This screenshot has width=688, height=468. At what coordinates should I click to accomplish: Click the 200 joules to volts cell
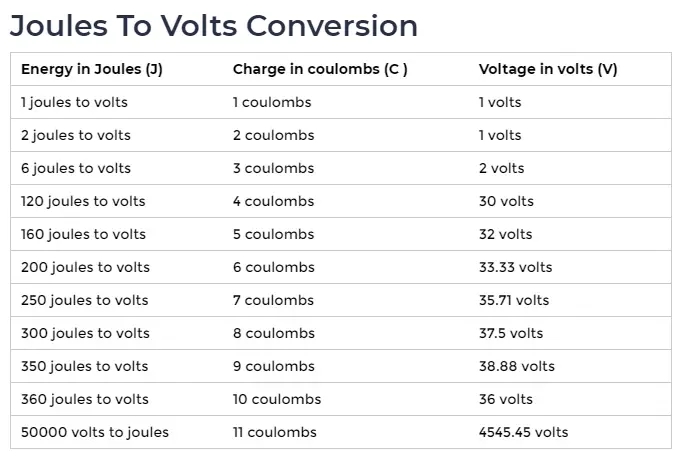(x=85, y=267)
